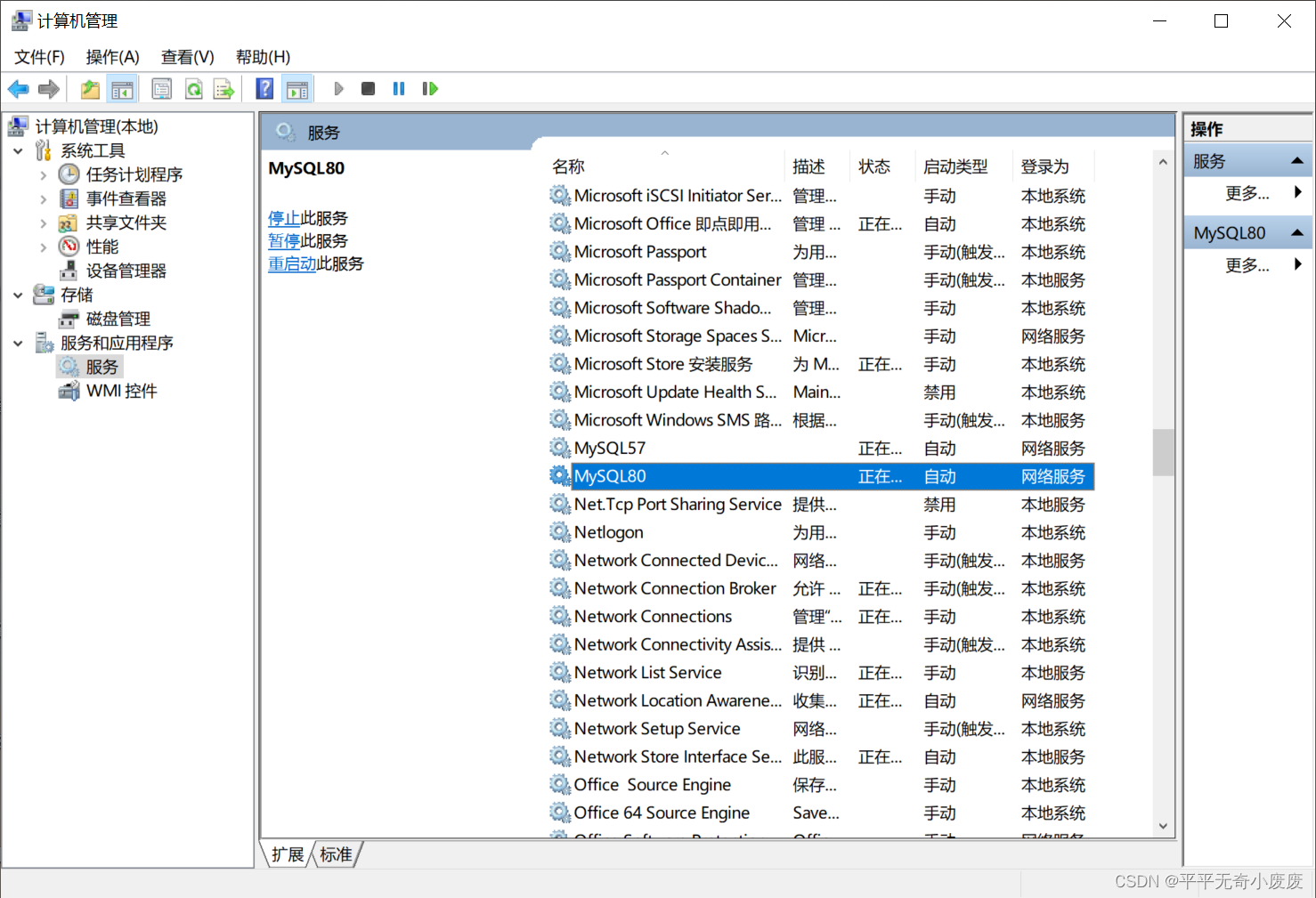
Task: Select Network Connections service row
Action: pos(821,617)
